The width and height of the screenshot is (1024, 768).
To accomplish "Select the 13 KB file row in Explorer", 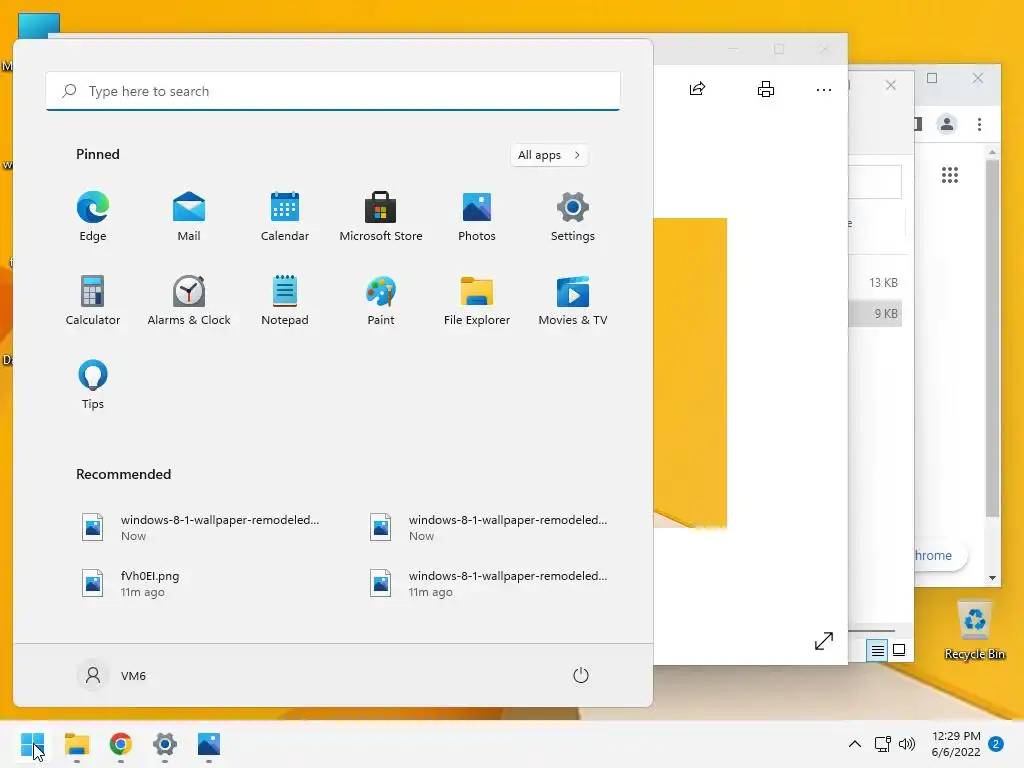I will 875,283.
